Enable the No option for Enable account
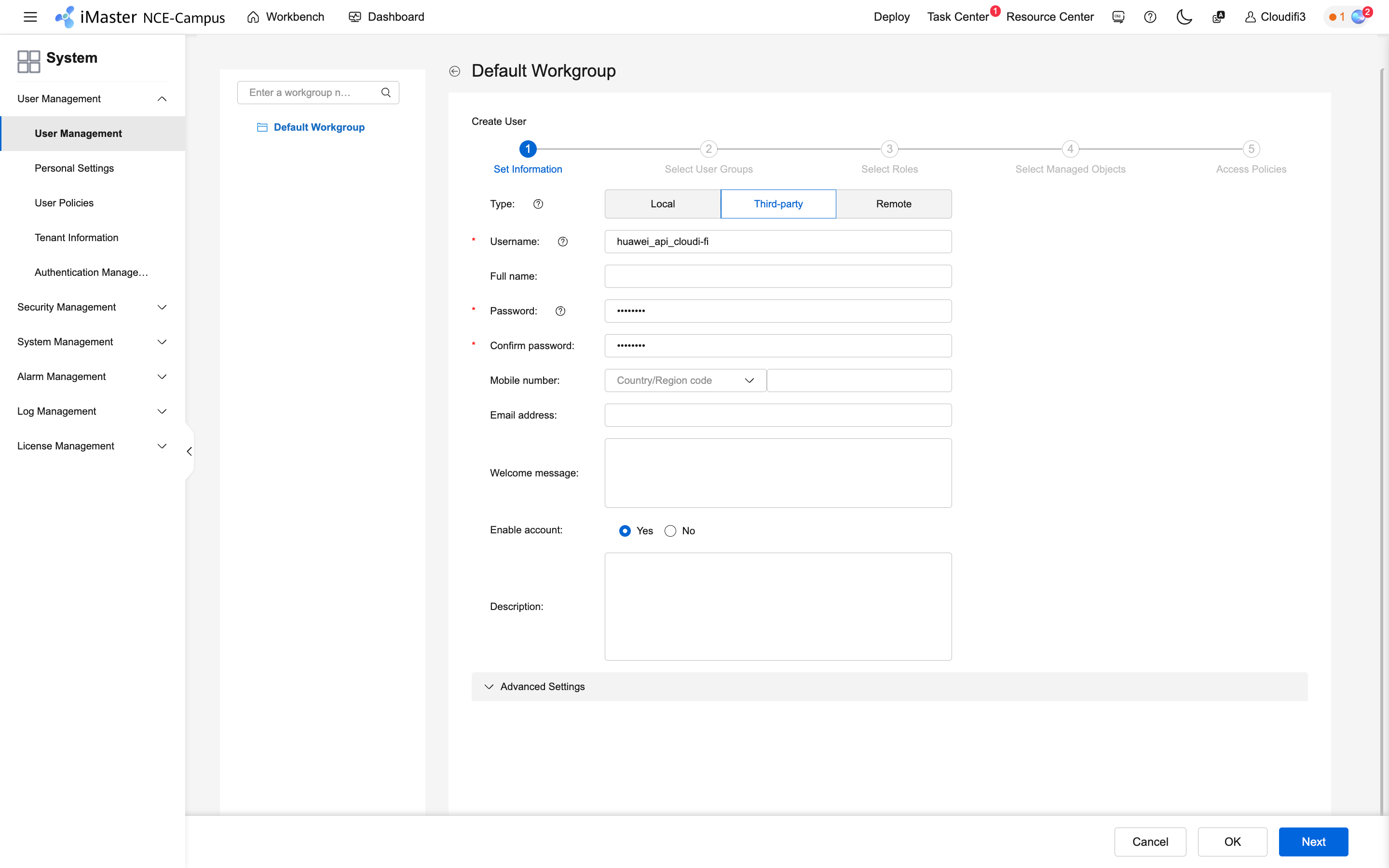 coord(670,530)
